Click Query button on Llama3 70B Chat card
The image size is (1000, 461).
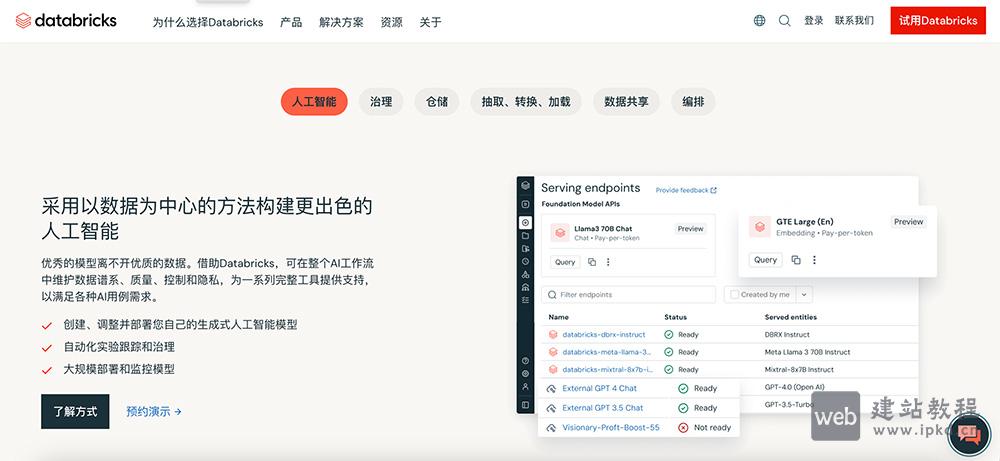pyautogui.click(x=565, y=262)
